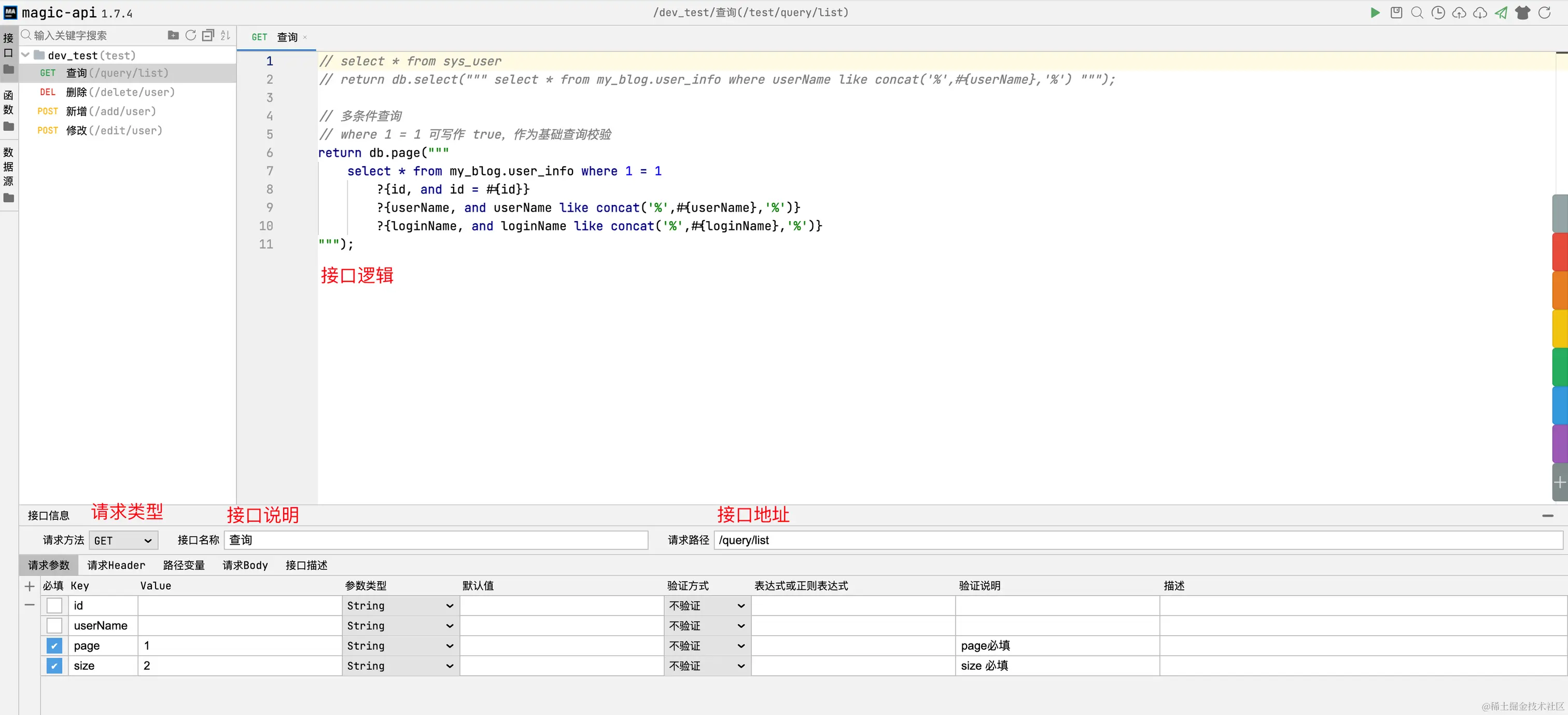Switch to the 请求Header tab
Viewport: 1568px width, 715px height.
click(116, 565)
